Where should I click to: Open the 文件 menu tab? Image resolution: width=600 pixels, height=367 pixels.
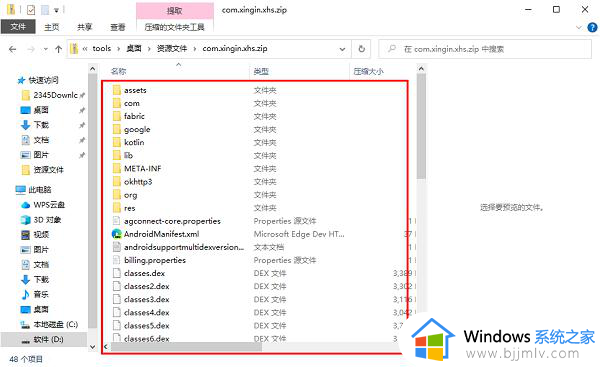18,27
